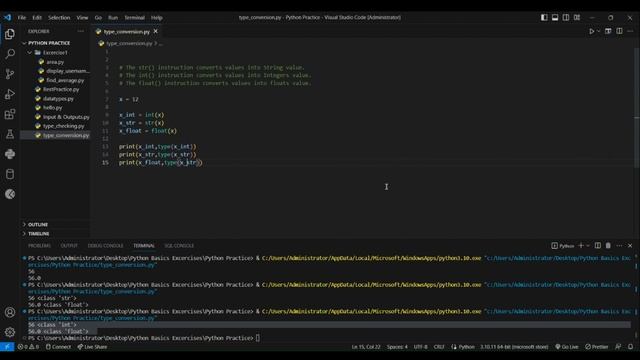Expand the OUTLINE section
640x360 pixels.
(38, 224)
